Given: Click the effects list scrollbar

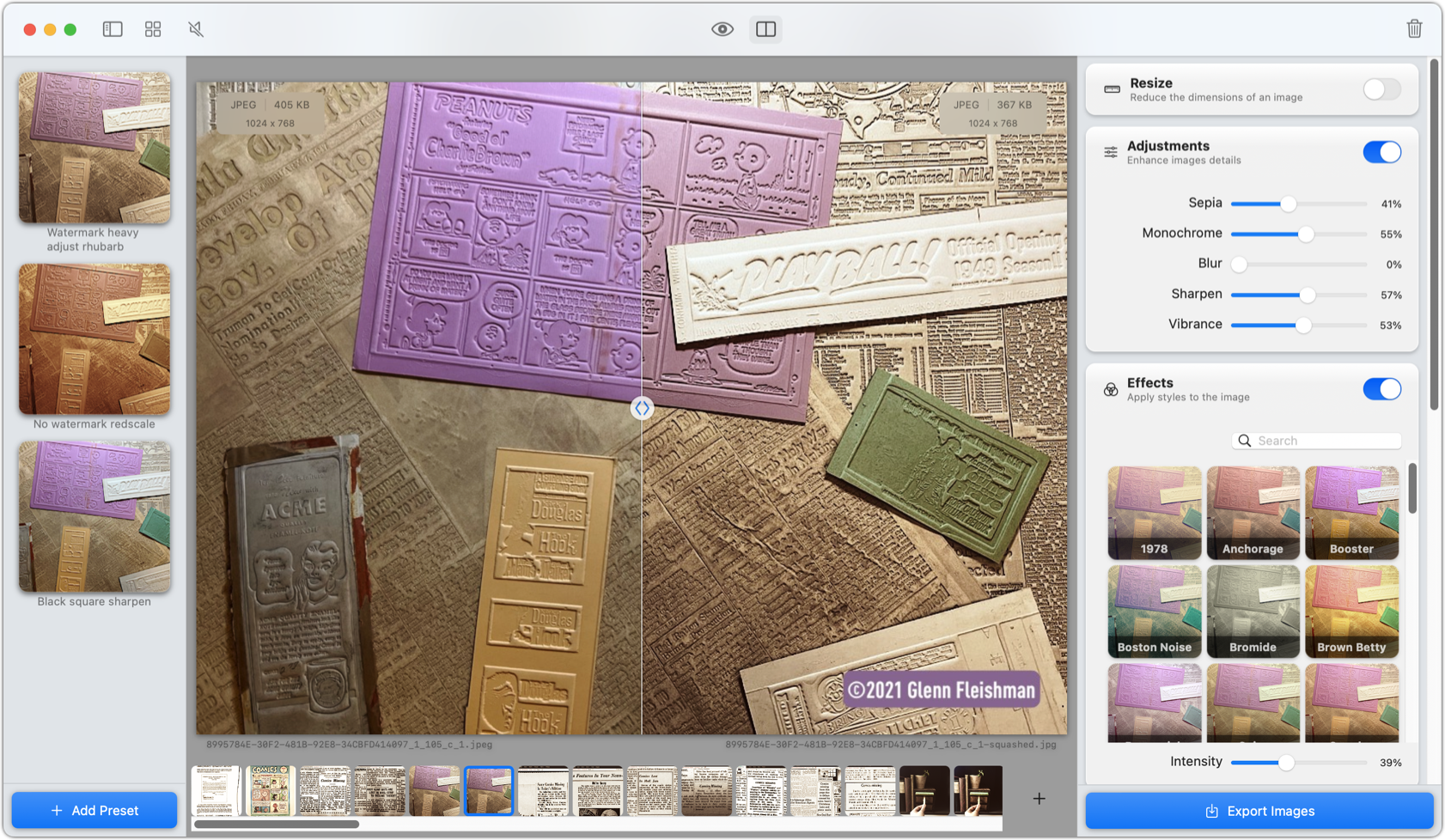Looking at the screenshot, I should [1412, 488].
